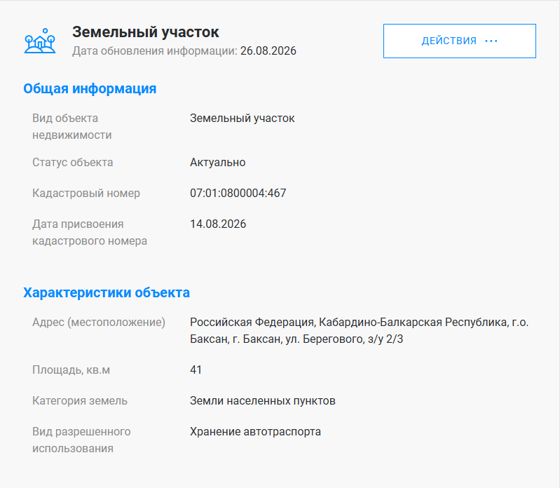Select update date 26.08.2026
This screenshot has width=560, height=488.
click(268, 51)
